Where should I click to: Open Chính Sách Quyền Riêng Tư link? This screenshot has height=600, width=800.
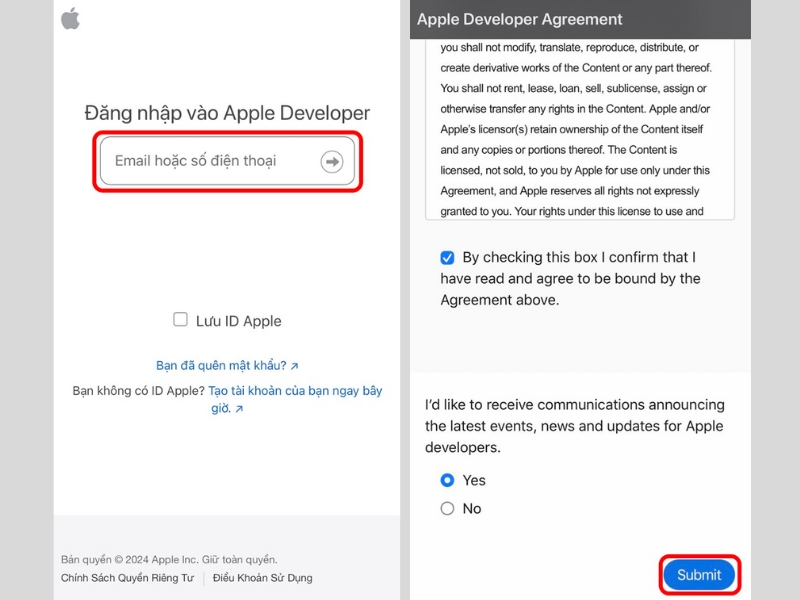pyautogui.click(x=127, y=578)
